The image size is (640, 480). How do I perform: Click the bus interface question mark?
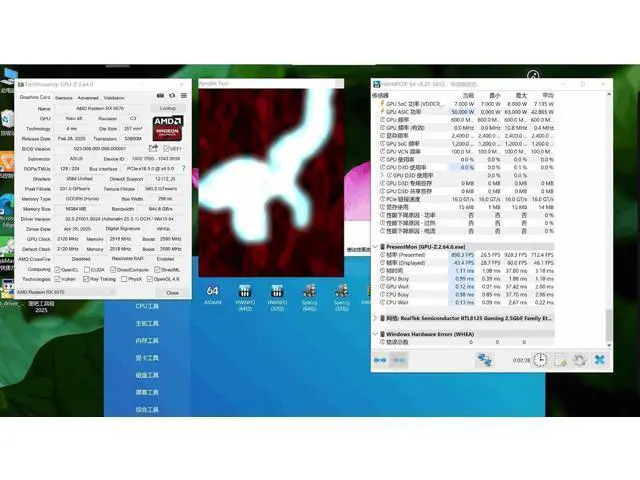coord(184,168)
